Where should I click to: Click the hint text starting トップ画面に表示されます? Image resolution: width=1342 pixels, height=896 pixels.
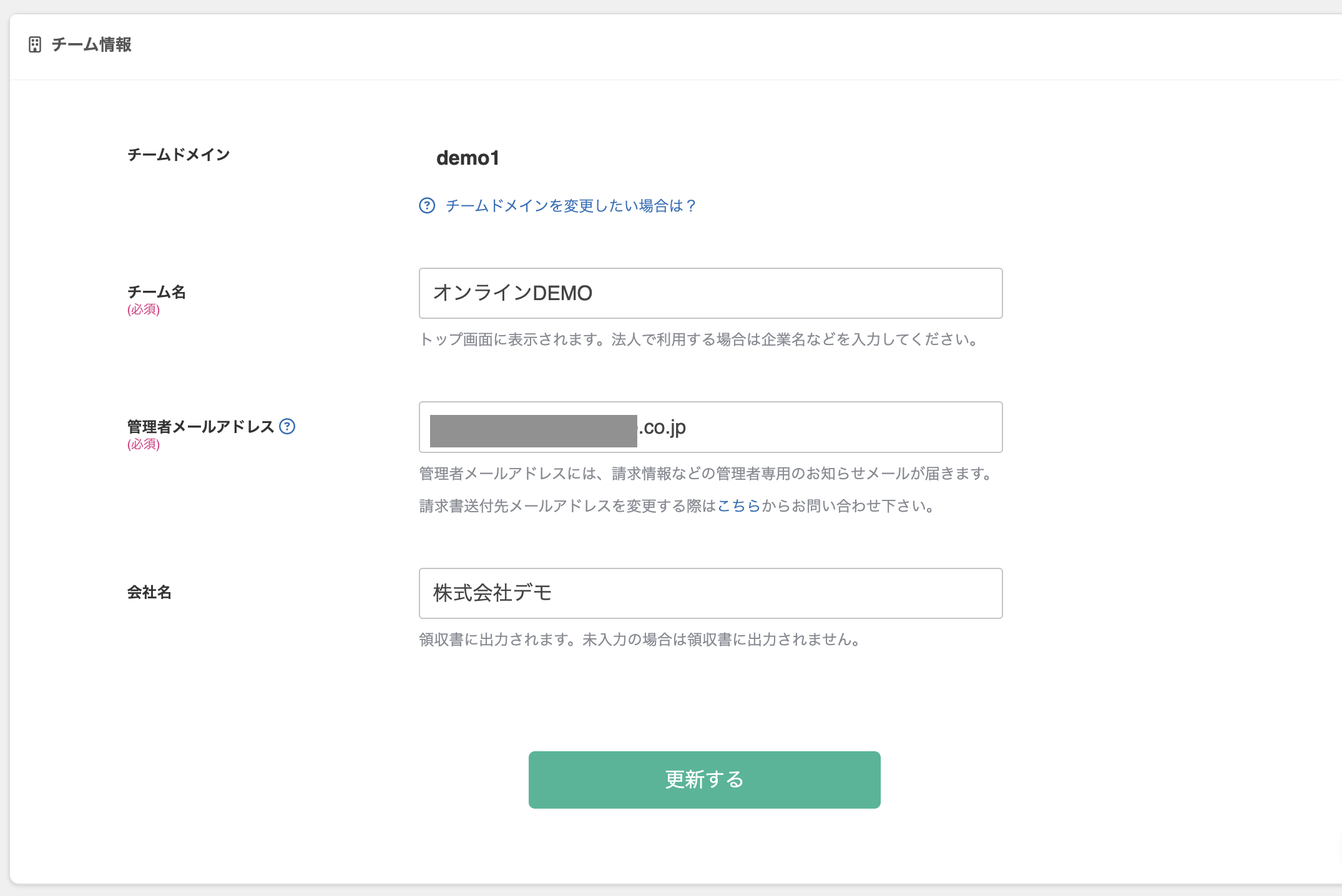(698, 339)
